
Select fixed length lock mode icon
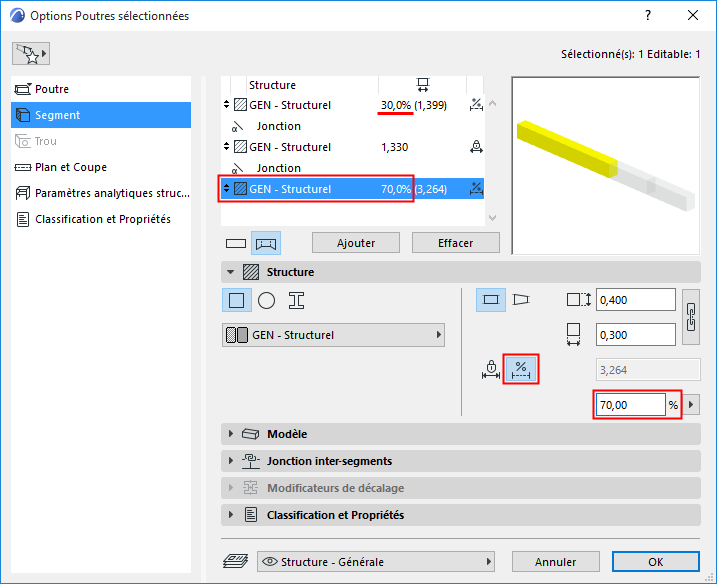click(x=491, y=370)
